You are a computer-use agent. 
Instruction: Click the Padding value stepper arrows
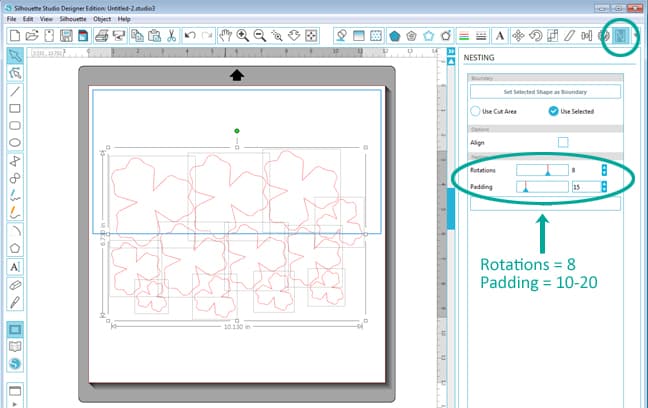click(x=604, y=187)
